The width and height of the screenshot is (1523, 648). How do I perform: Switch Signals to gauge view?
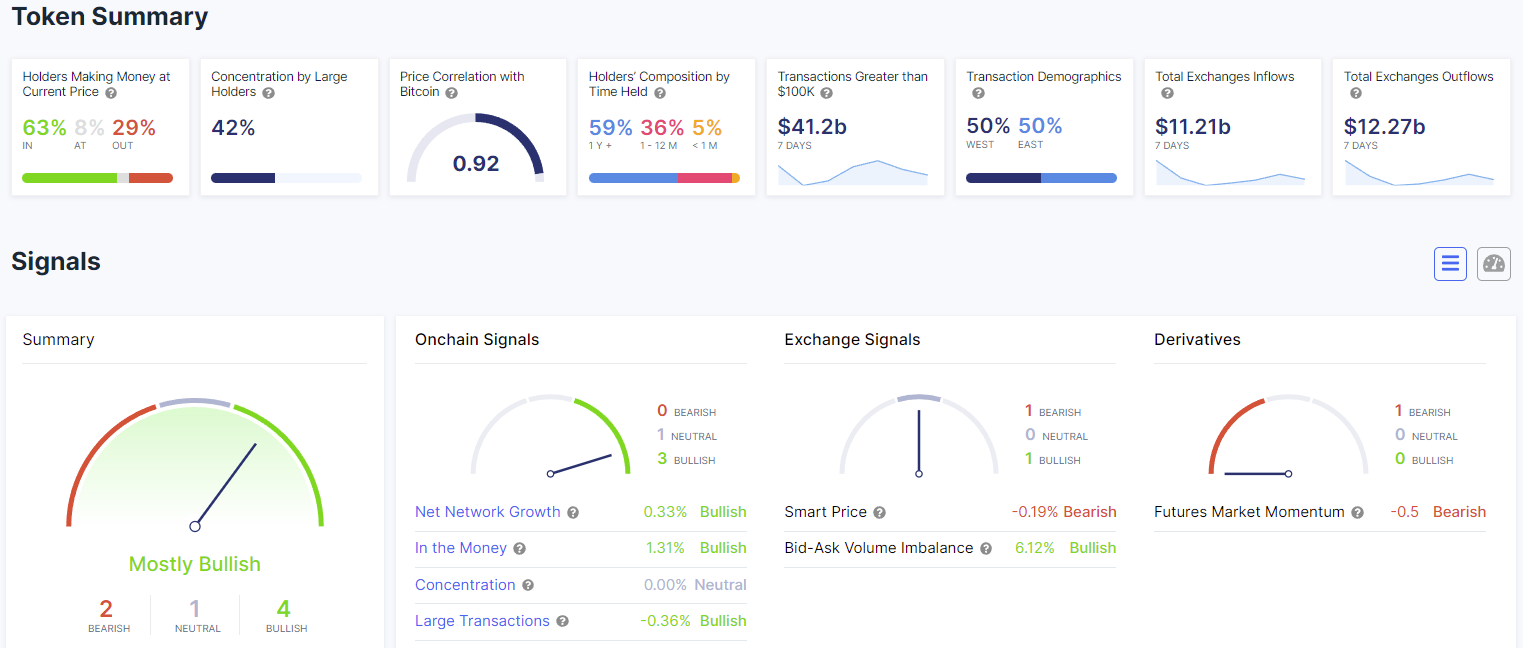coord(1493,263)
